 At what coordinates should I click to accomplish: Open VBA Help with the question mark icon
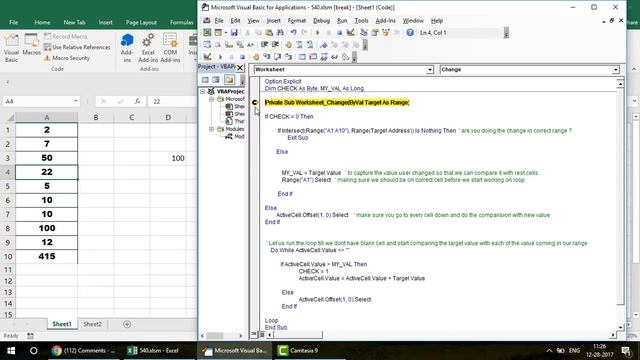pyautogui.click(x=410, y=33)
